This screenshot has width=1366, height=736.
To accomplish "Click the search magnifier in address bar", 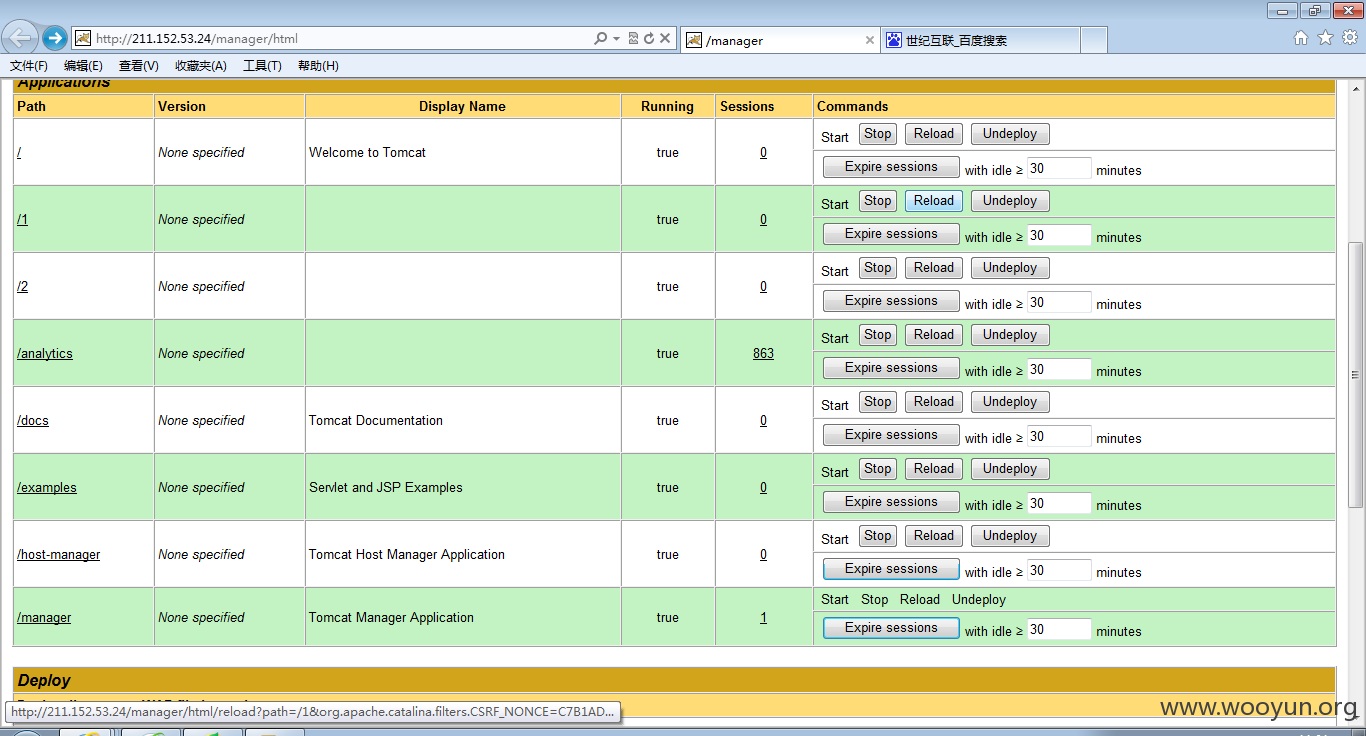I will [x=600, y=39].
